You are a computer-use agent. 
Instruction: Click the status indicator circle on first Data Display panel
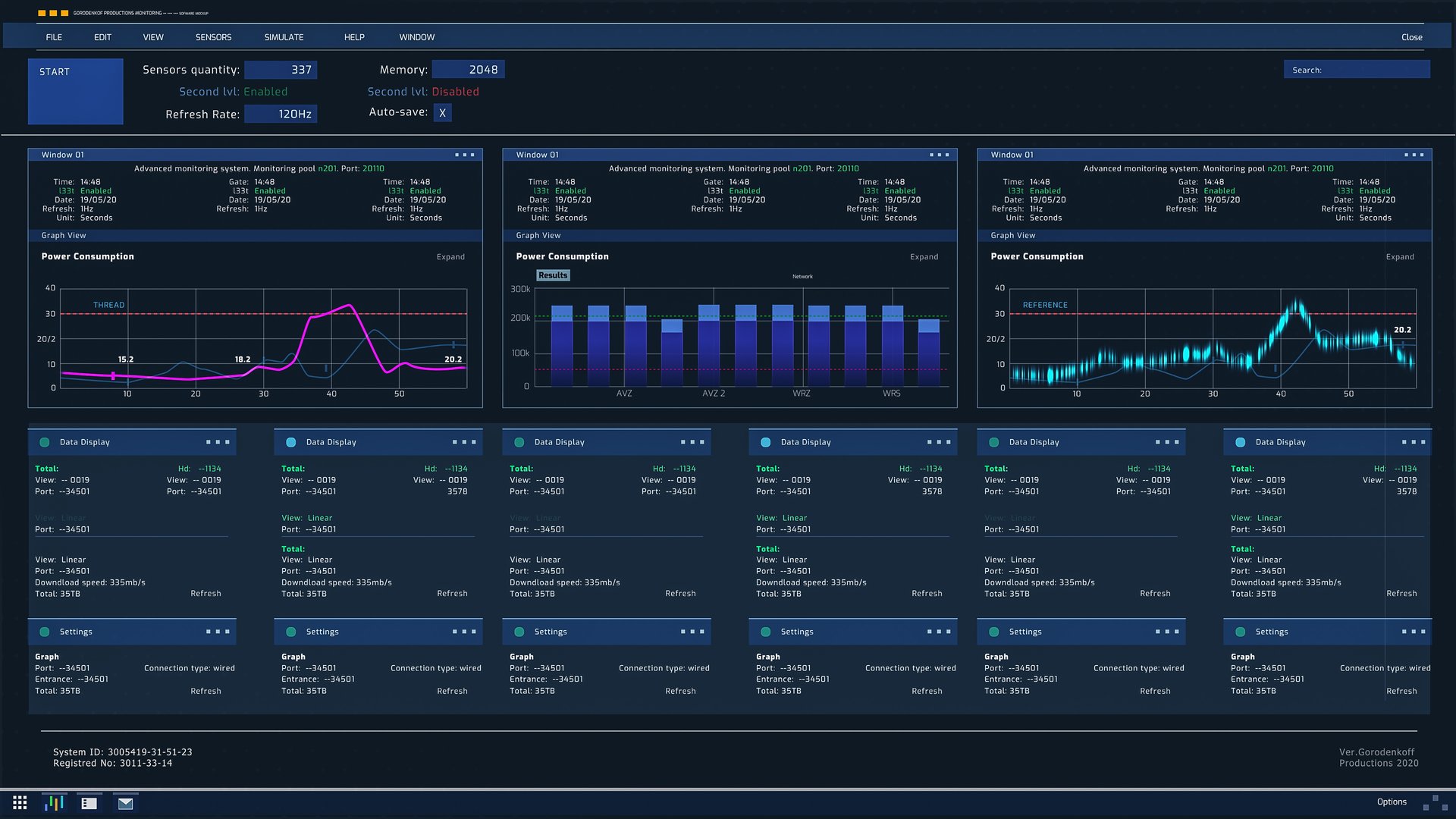tap(46, 441)
